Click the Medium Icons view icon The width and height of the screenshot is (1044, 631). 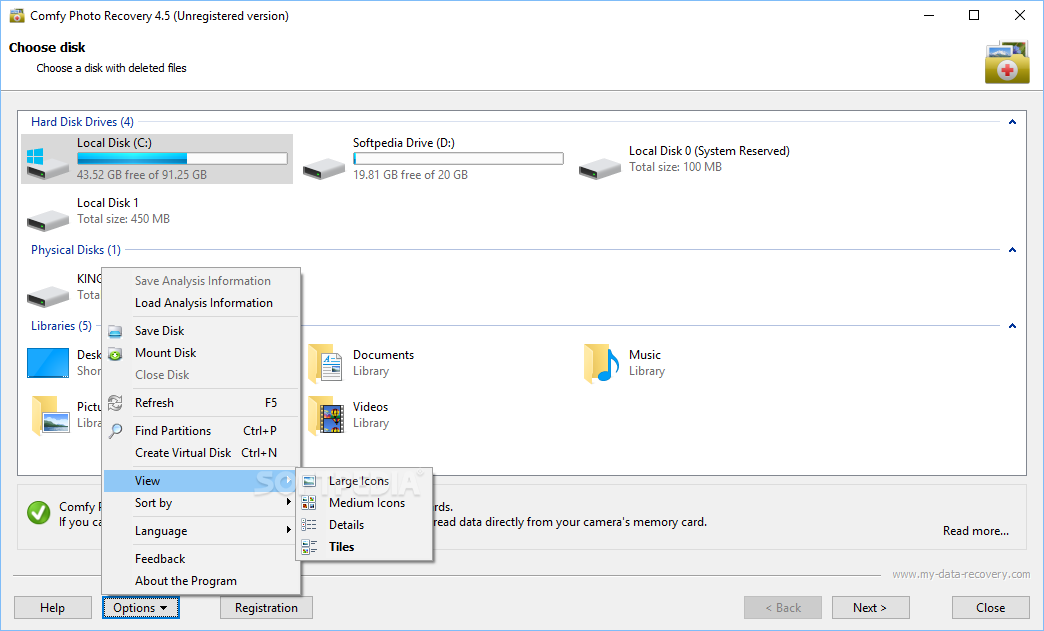[309, 503]
